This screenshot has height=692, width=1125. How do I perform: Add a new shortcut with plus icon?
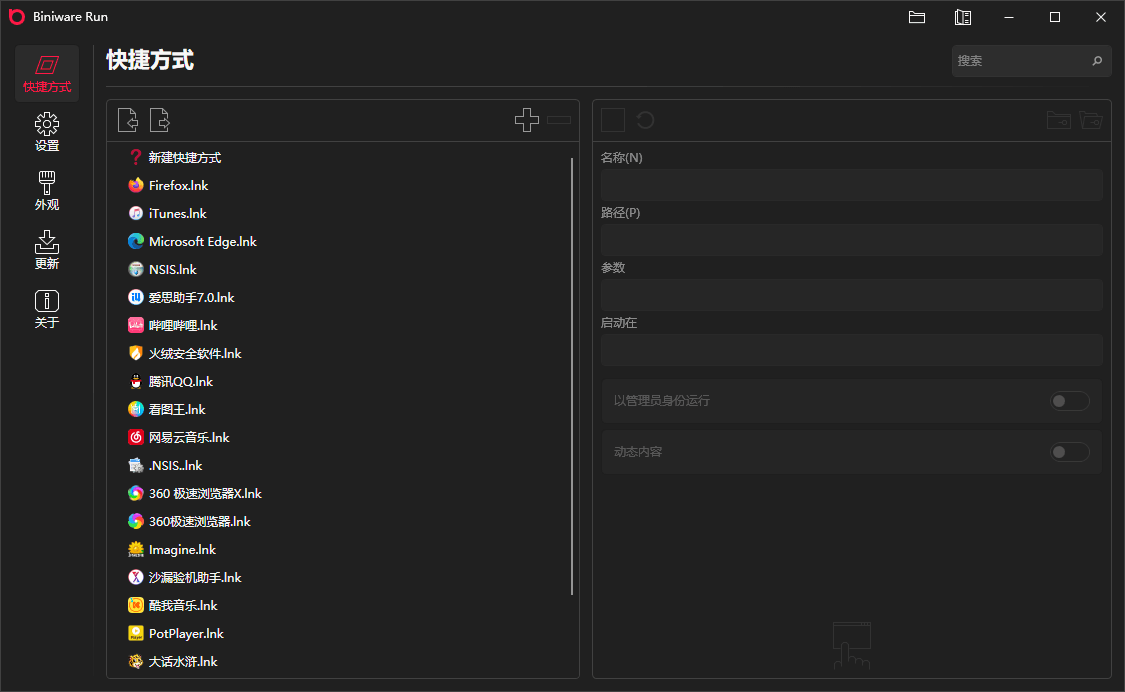click(x=527, y=120)
